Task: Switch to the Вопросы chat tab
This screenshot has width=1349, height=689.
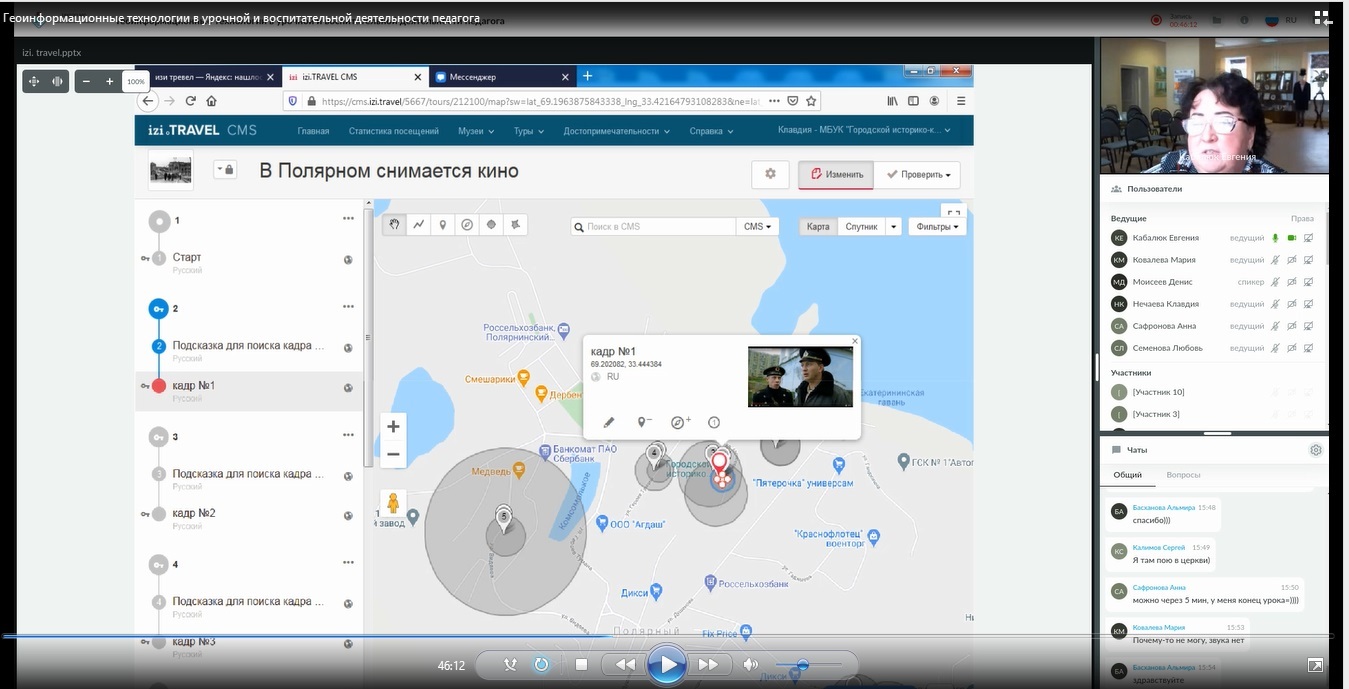Action: (1183, 475)
